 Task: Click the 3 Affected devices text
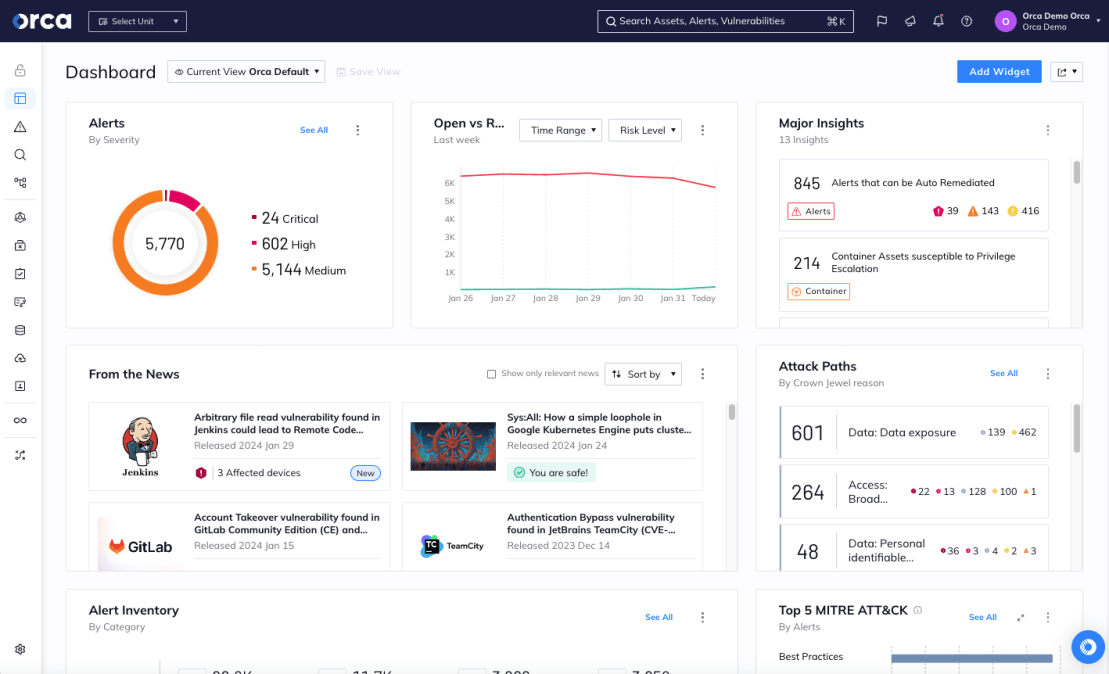pos(258,472)
